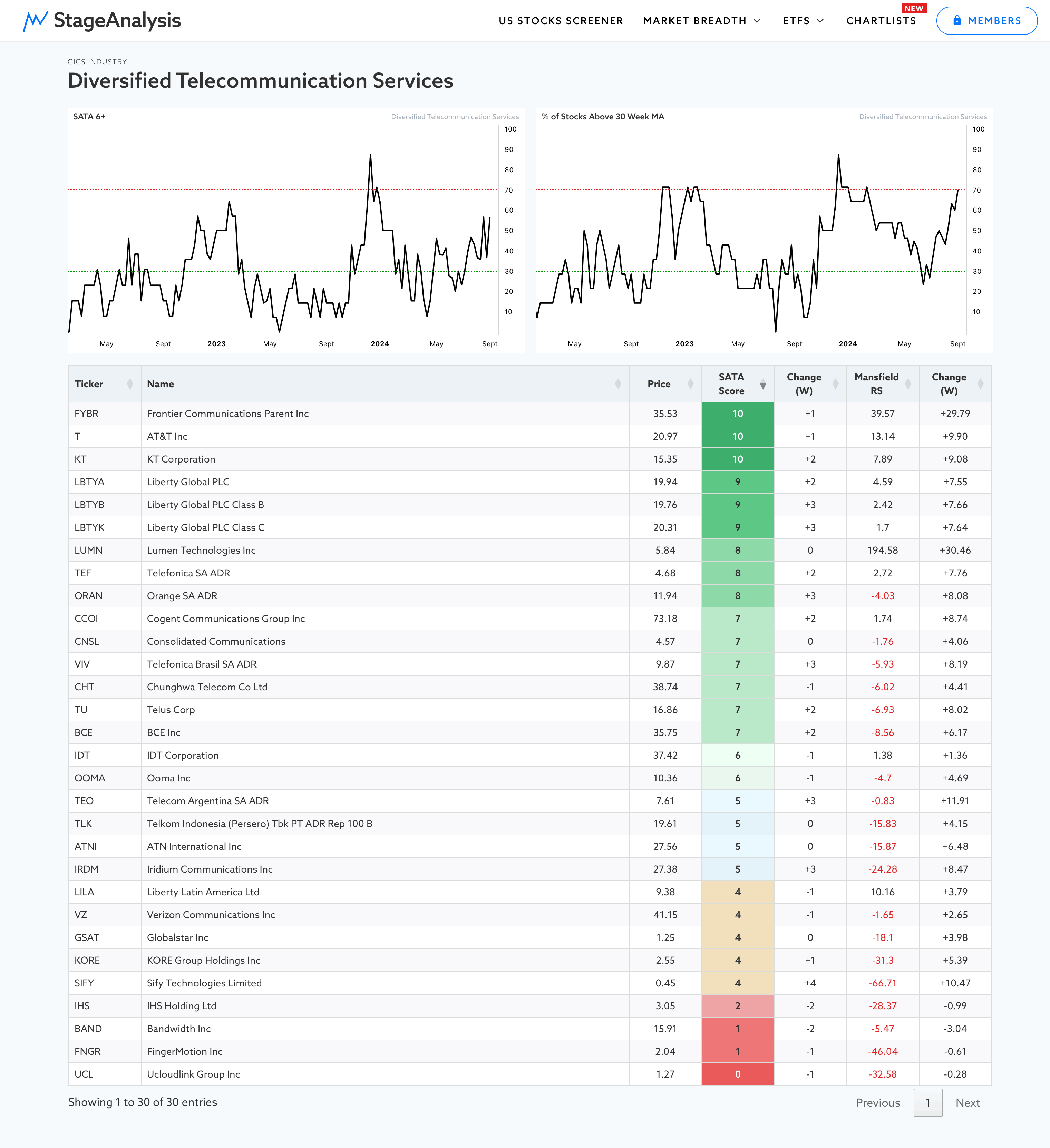Click Telecom Argentina SA ADR
Viewport: 1050px width, 1148px height.
[x=208, y=801]
